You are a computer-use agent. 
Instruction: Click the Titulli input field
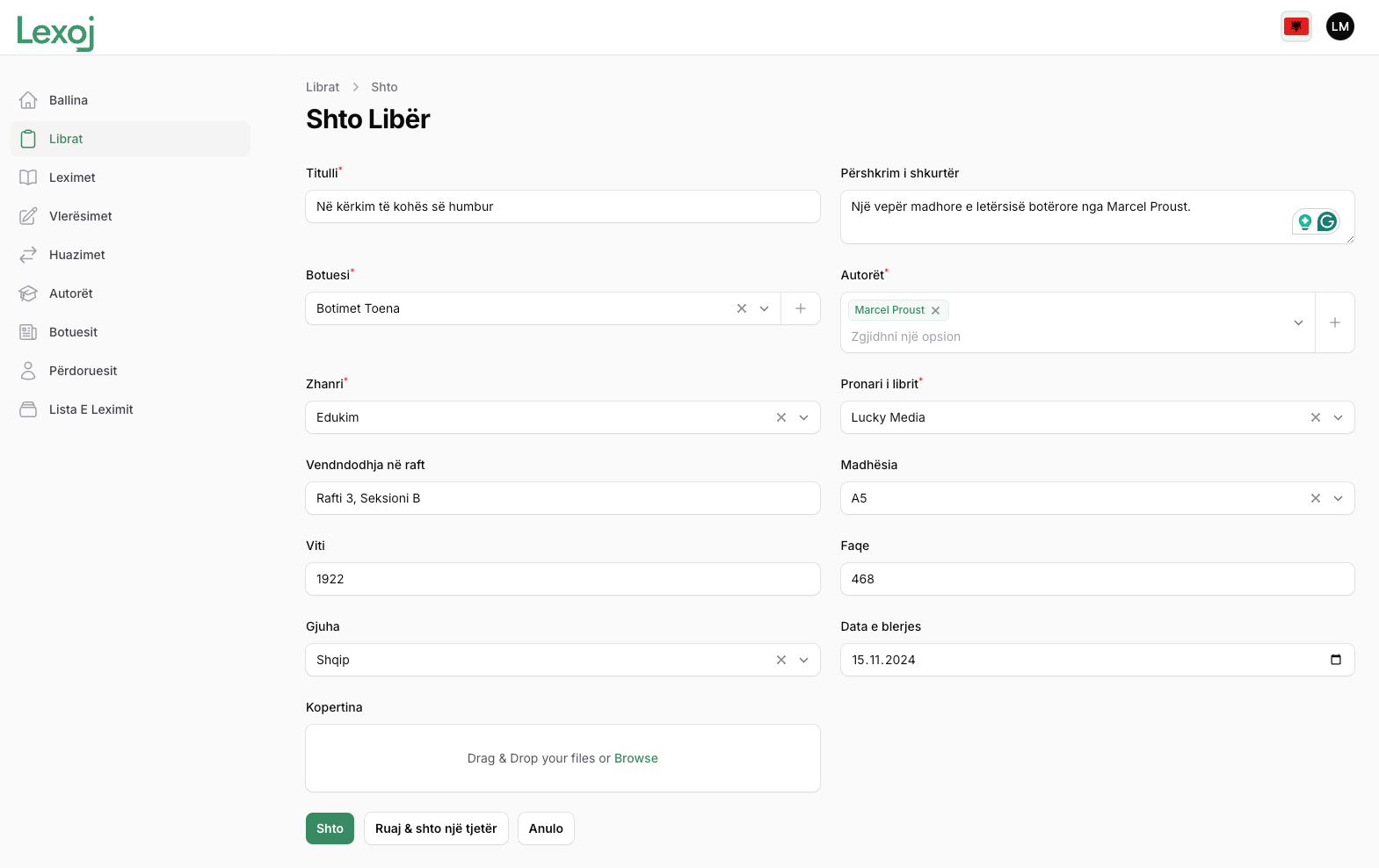coord(562,206)
